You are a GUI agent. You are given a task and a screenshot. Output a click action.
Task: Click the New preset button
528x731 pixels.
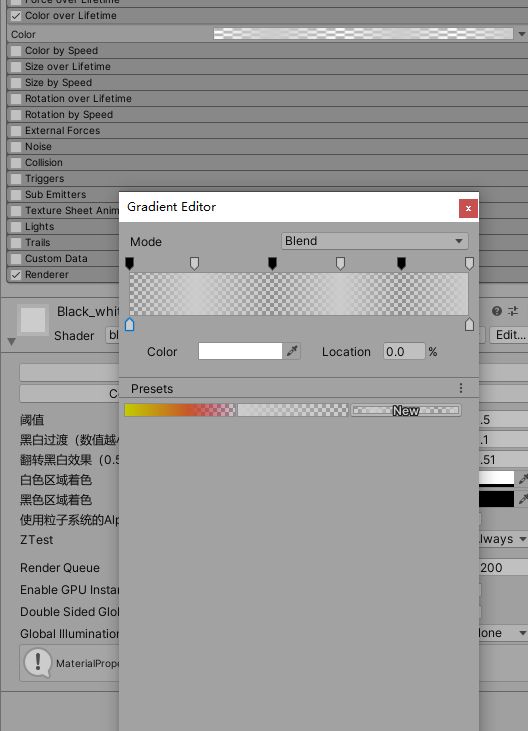click(406, 410)
